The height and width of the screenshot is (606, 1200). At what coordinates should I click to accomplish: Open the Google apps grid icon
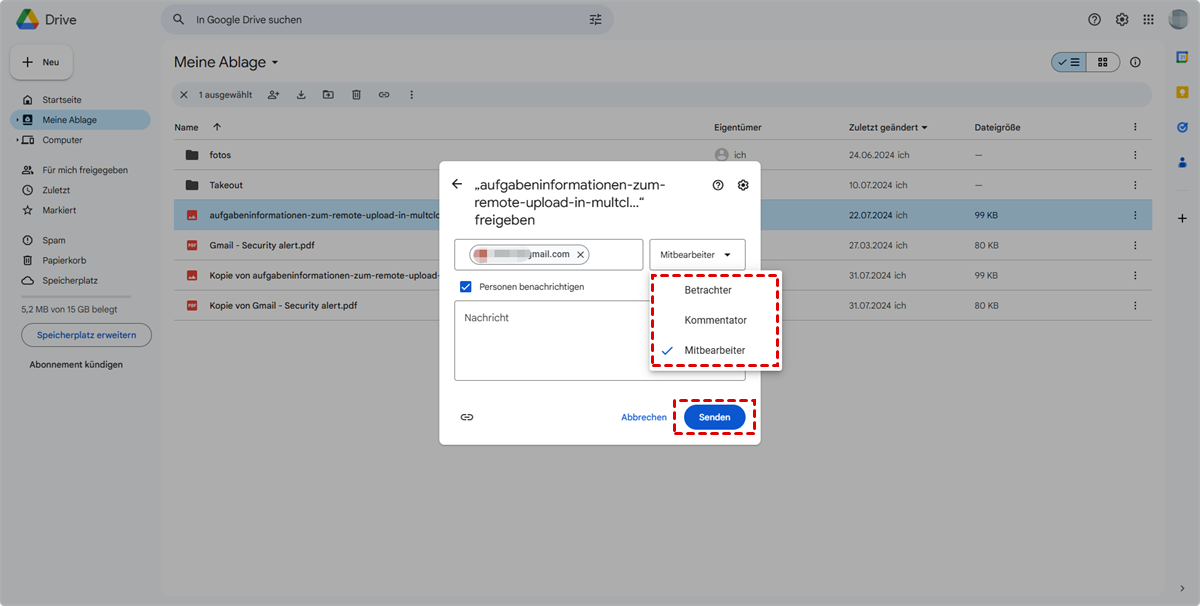pyautogui.click(x=1148, y=20)
